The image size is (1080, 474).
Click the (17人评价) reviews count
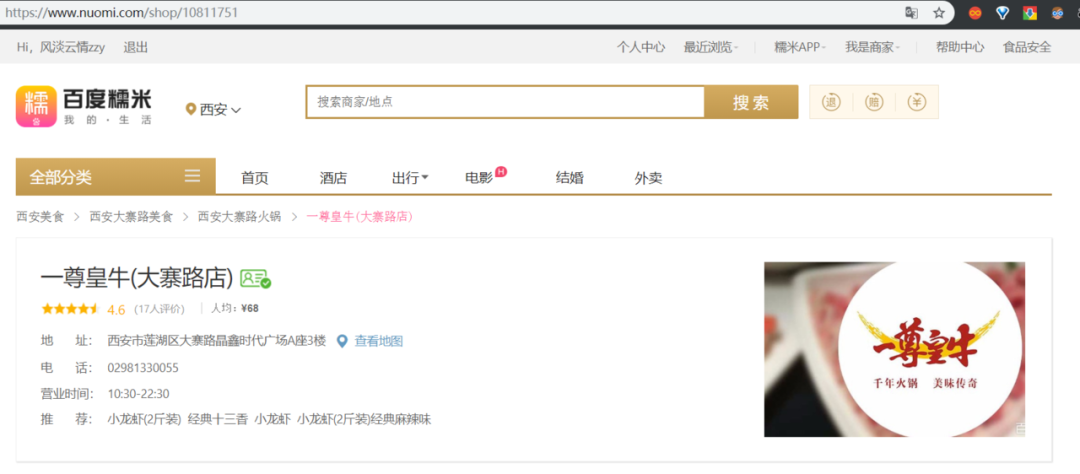point(160,309)
